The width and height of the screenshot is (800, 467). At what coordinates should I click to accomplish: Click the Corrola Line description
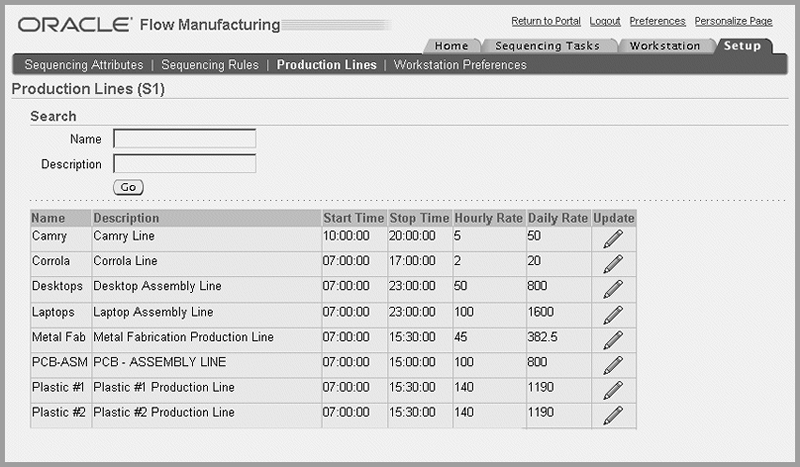[x=126, y=261]
